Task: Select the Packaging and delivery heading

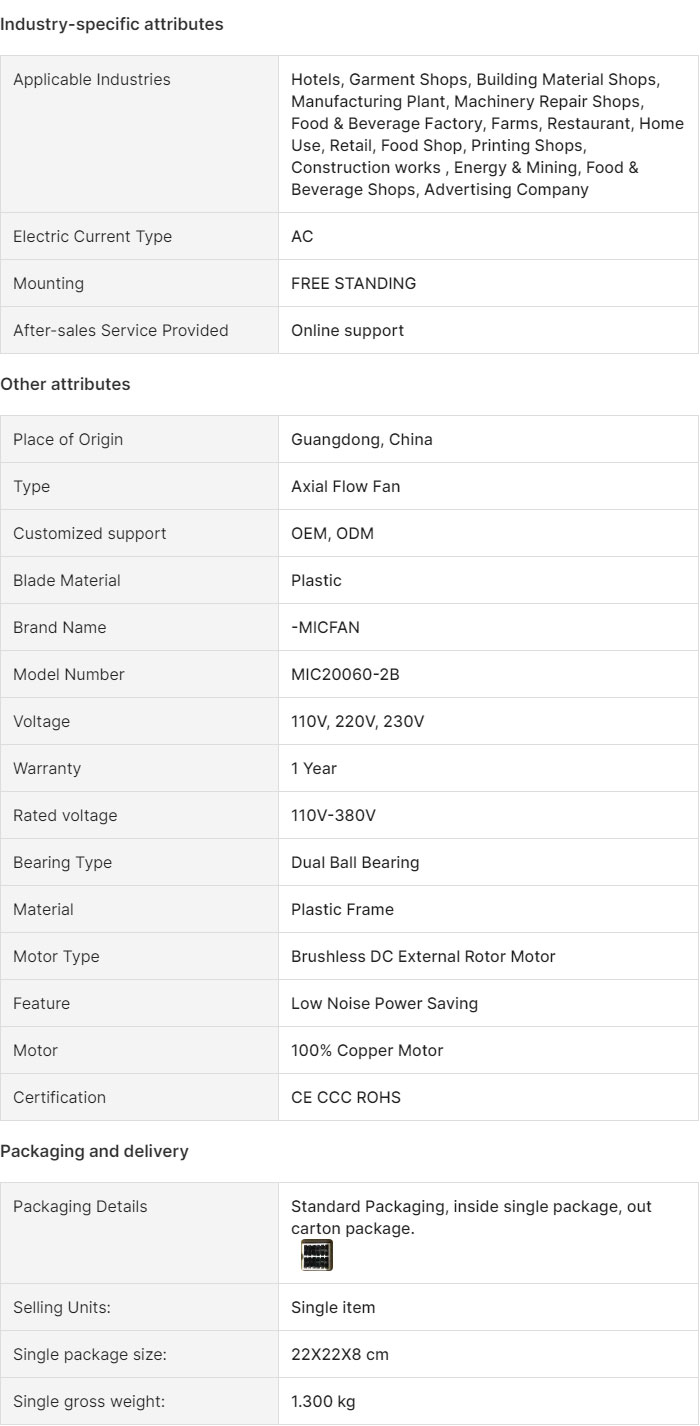Action: click(x=94, y=1152)
